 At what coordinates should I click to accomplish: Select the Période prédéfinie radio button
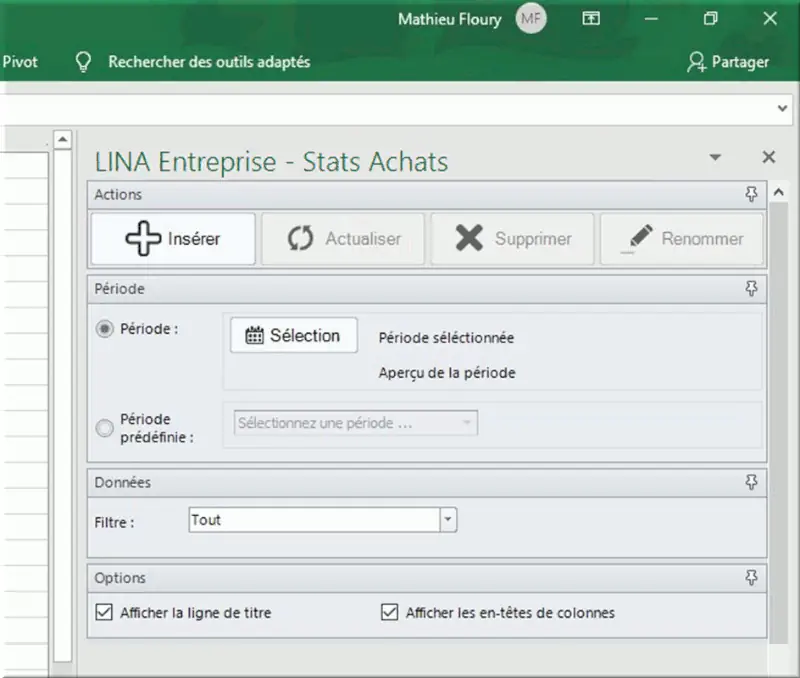(x=105, y=428)
